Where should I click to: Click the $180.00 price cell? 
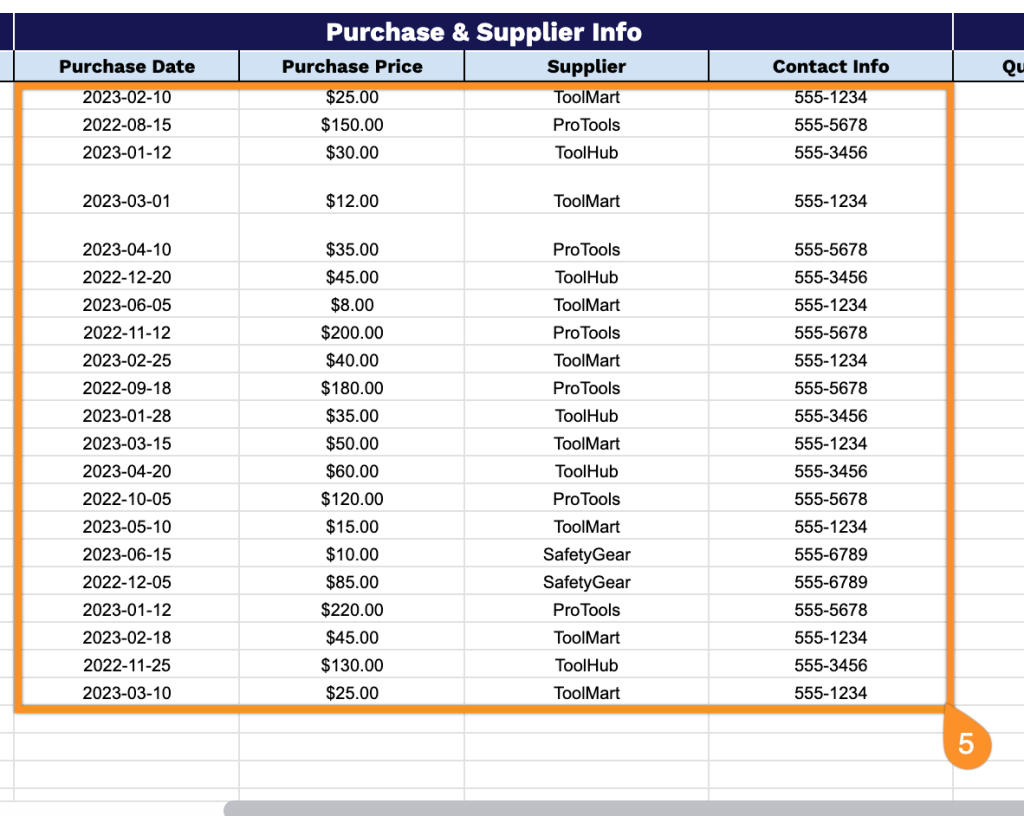coord(352,388)
